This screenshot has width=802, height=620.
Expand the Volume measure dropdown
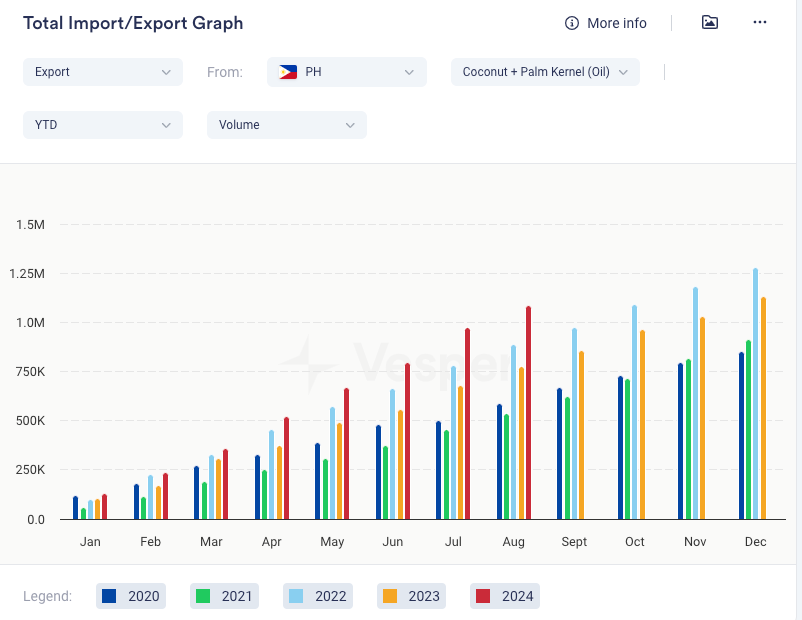click(x=286, y=125)
